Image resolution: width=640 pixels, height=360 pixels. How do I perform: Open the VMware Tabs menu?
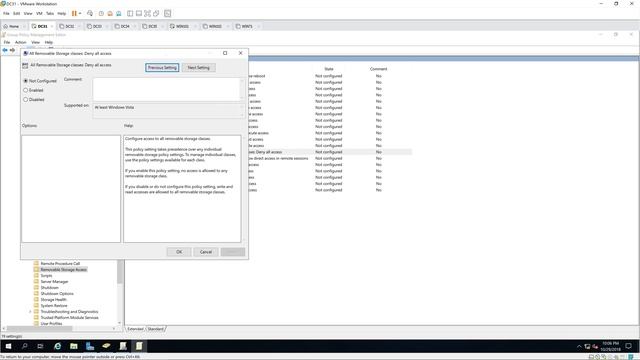click(50, 13)
